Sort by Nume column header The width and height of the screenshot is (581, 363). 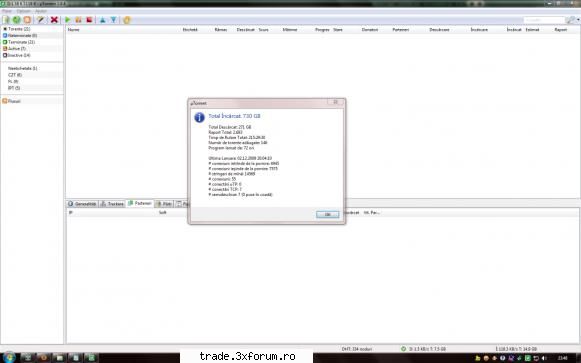[74, 29]
